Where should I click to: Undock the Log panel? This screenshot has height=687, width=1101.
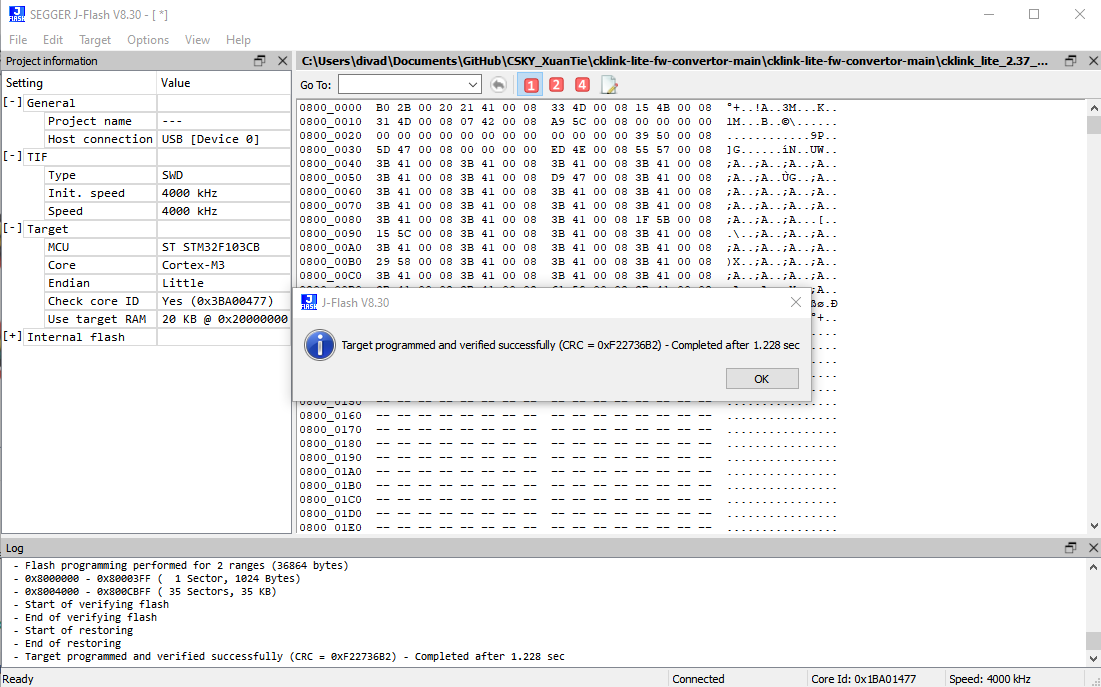tap(1071, 548)
